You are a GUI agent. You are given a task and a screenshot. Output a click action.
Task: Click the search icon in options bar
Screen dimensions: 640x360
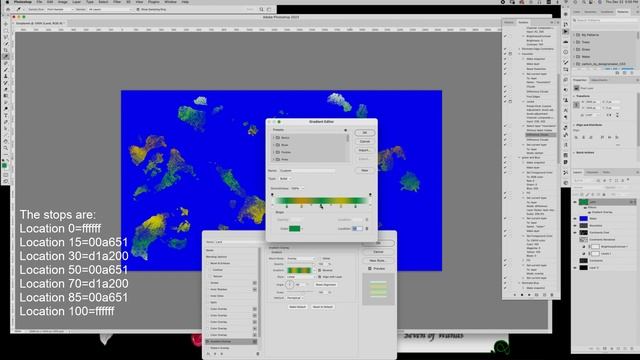click(x=261, y=9)
